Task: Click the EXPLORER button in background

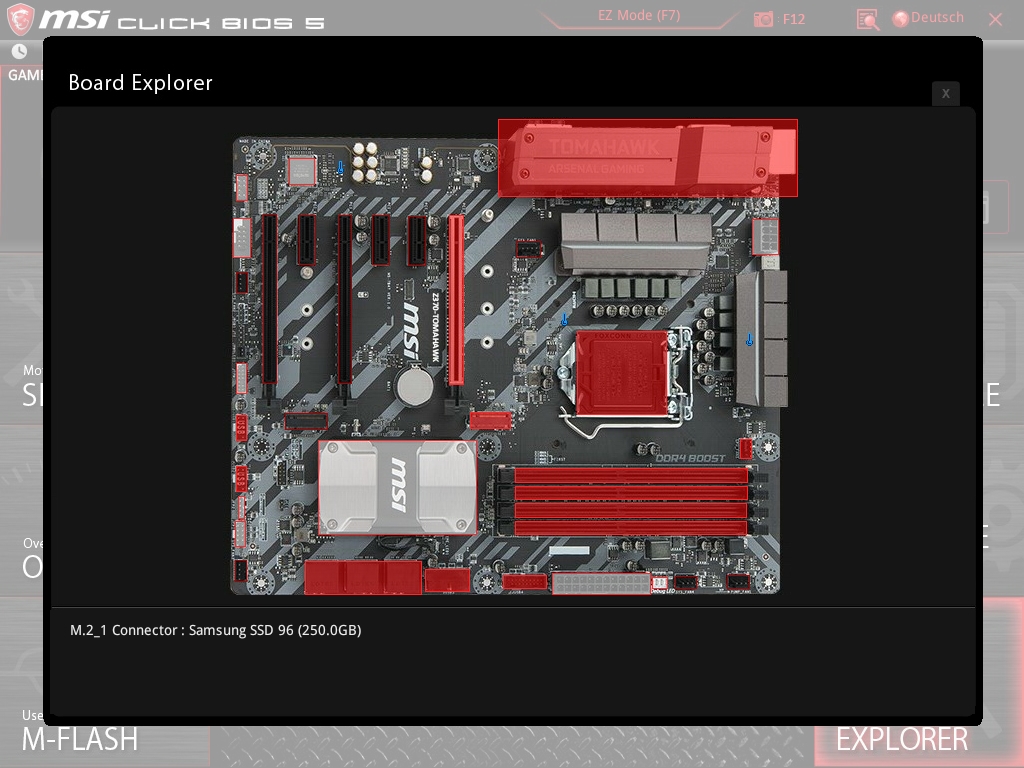Action: [902, 740]
